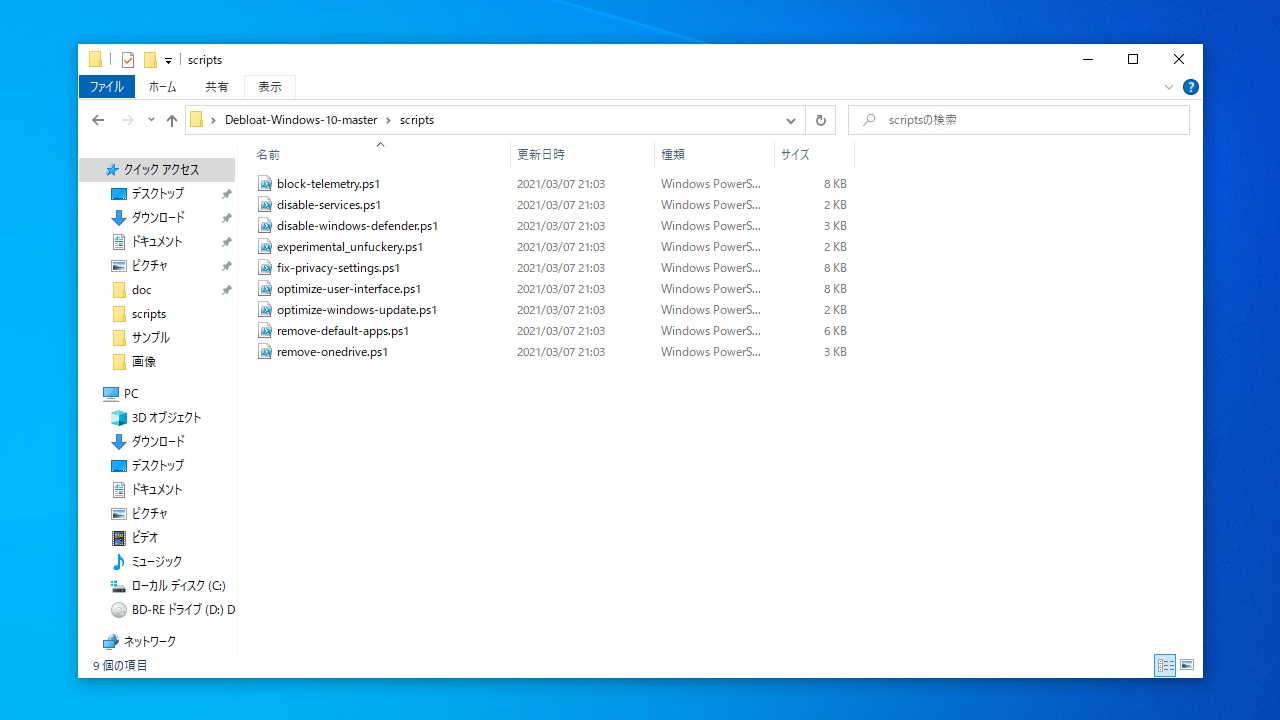Select the file name remove-onedrive.ps1
The width and height of the screenshot is (1280, 720).
coord(333,352)
